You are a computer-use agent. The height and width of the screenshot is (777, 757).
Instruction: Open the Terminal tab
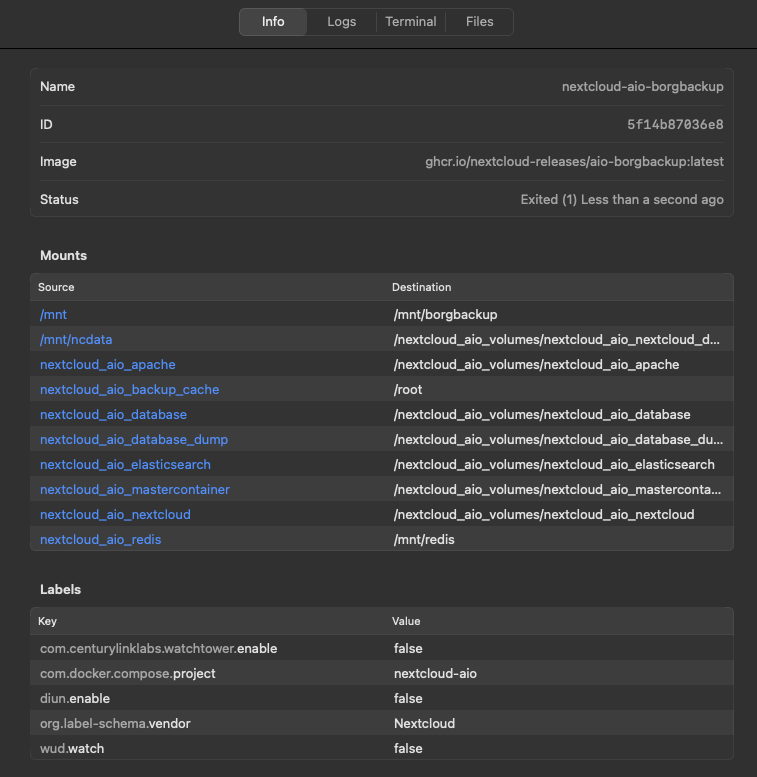tap(410, 22)
